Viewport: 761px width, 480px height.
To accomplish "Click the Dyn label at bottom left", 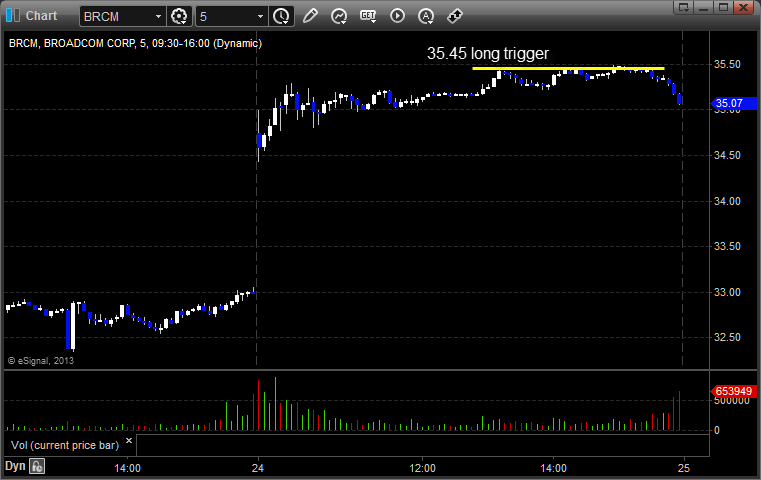I will pyautogui.click(x=15, y=466).
